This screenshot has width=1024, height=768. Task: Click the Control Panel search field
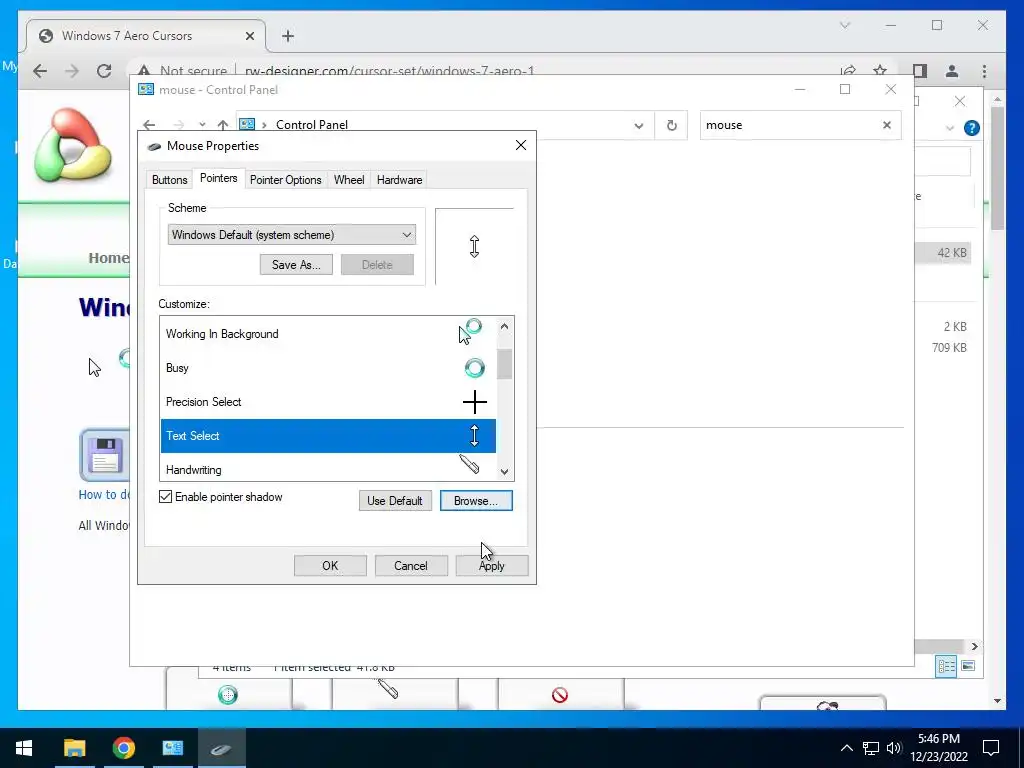(x=788, y=125)
